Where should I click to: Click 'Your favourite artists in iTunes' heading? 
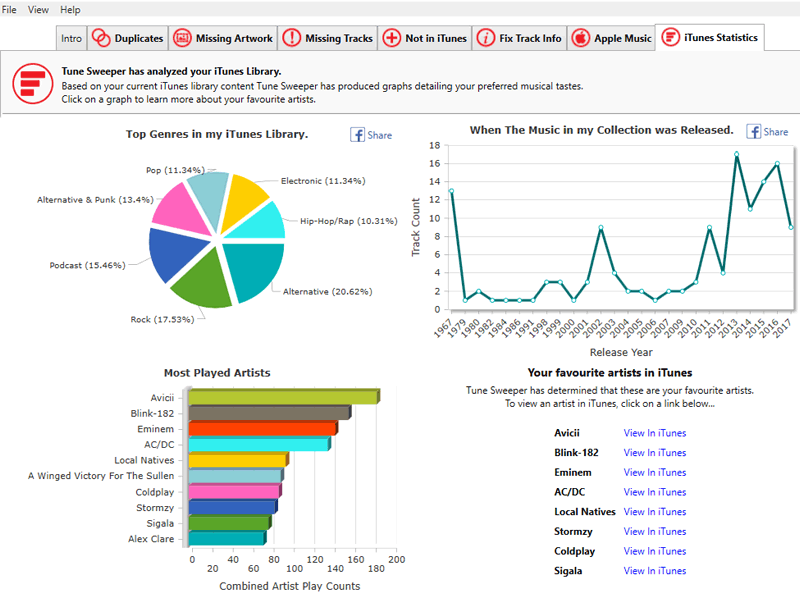point(610,372)
